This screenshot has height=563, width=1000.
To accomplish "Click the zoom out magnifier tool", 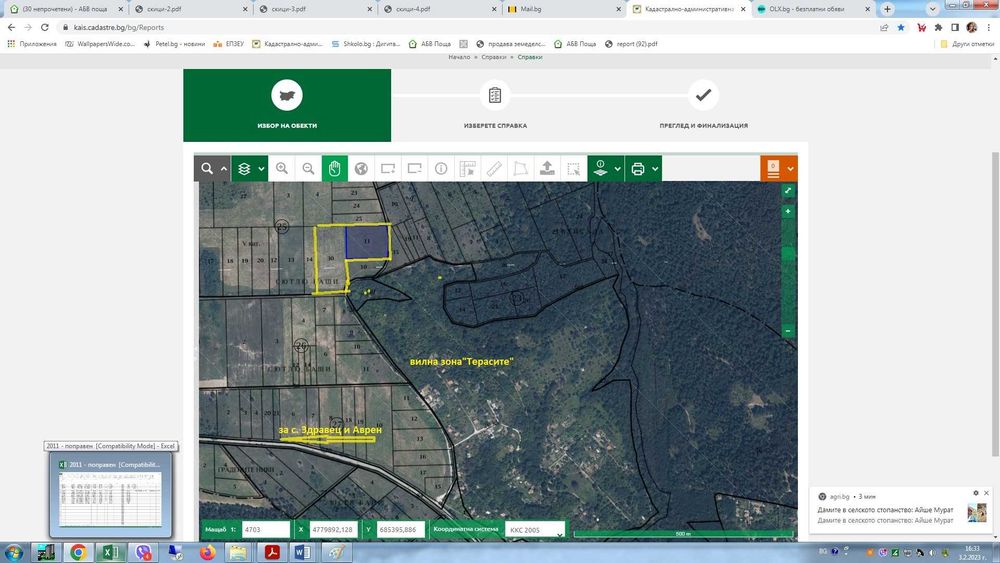I will click(308, 169).
